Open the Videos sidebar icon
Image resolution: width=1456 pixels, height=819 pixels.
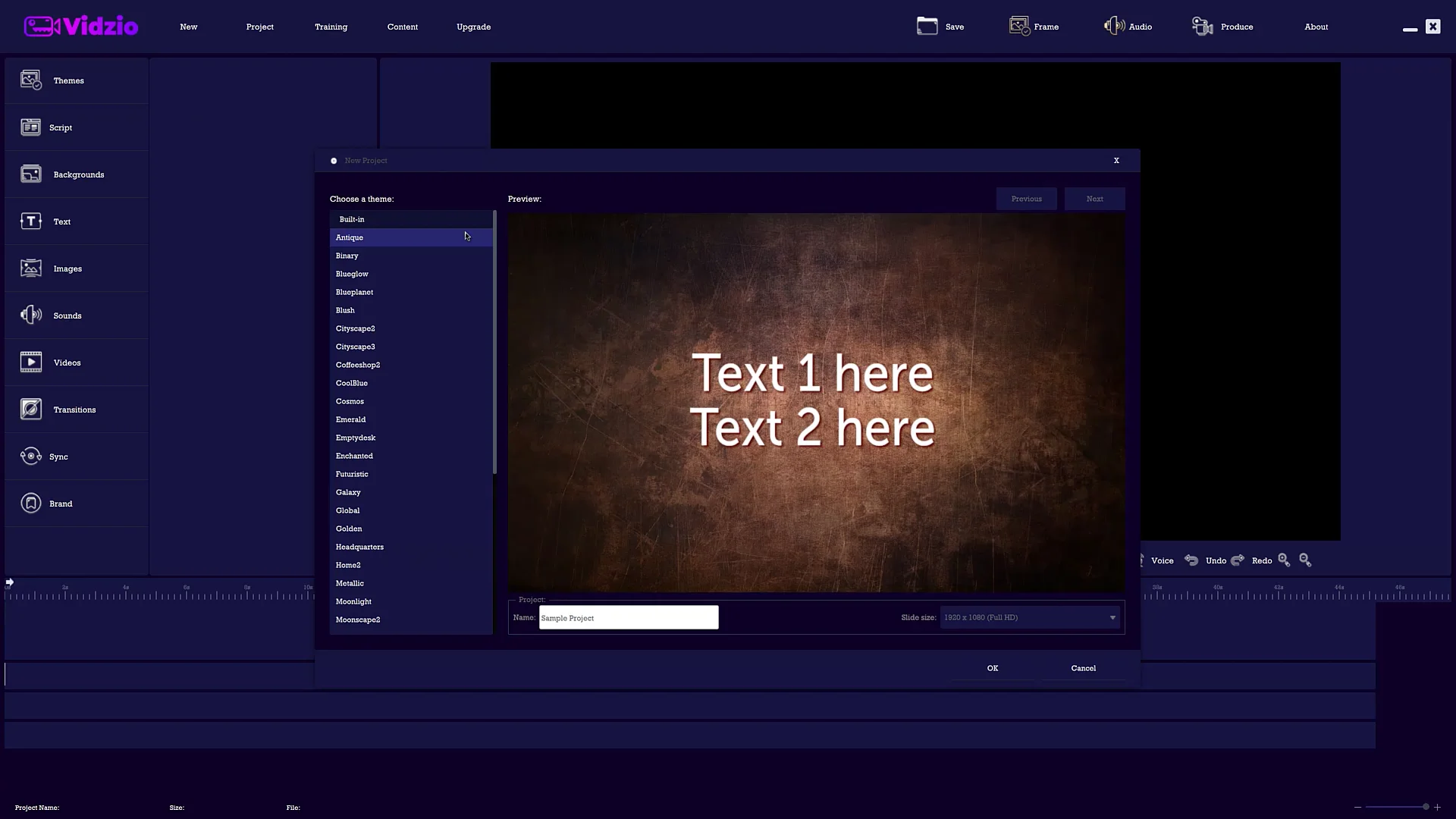(x=31, y=362)
